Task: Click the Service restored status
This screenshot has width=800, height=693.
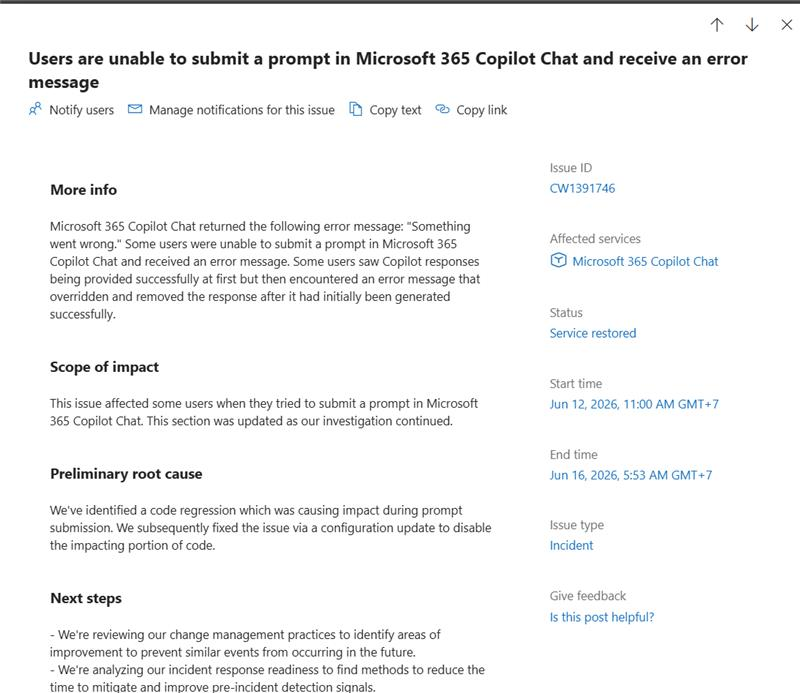Action: [x=593, y=333]
